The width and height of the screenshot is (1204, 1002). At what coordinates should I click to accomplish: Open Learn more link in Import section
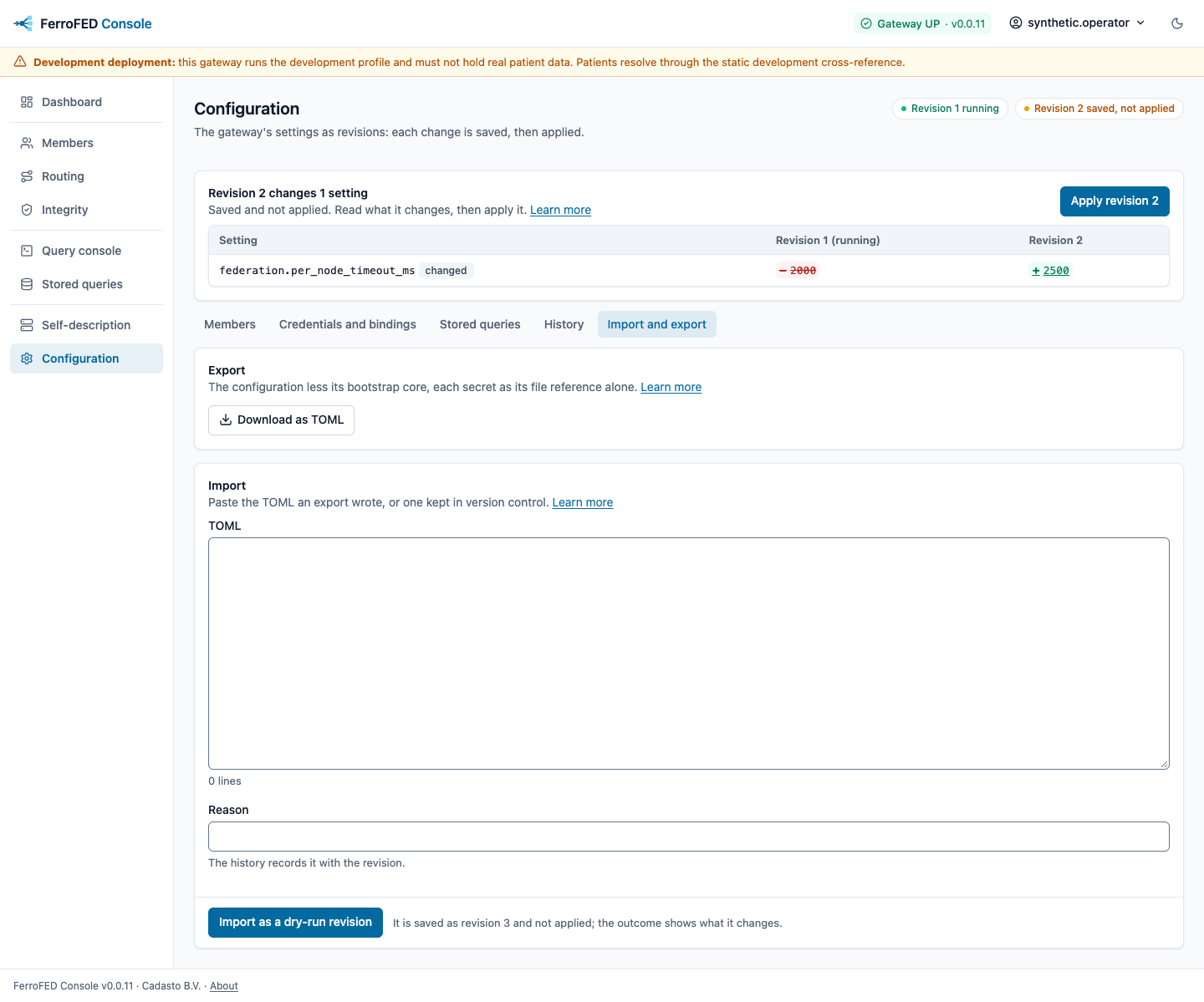pyautogui.click(x=583, y=502)
